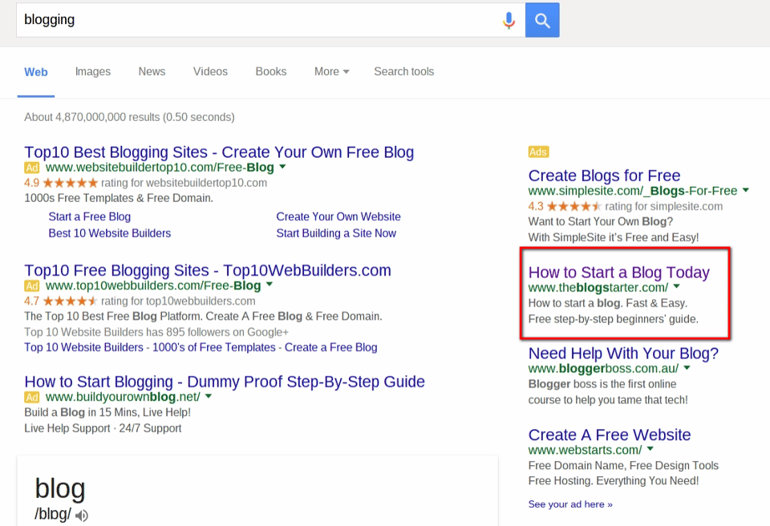Screen dimensions: 770x526
Task: Switch to the News tab
Action: [152, 72]
